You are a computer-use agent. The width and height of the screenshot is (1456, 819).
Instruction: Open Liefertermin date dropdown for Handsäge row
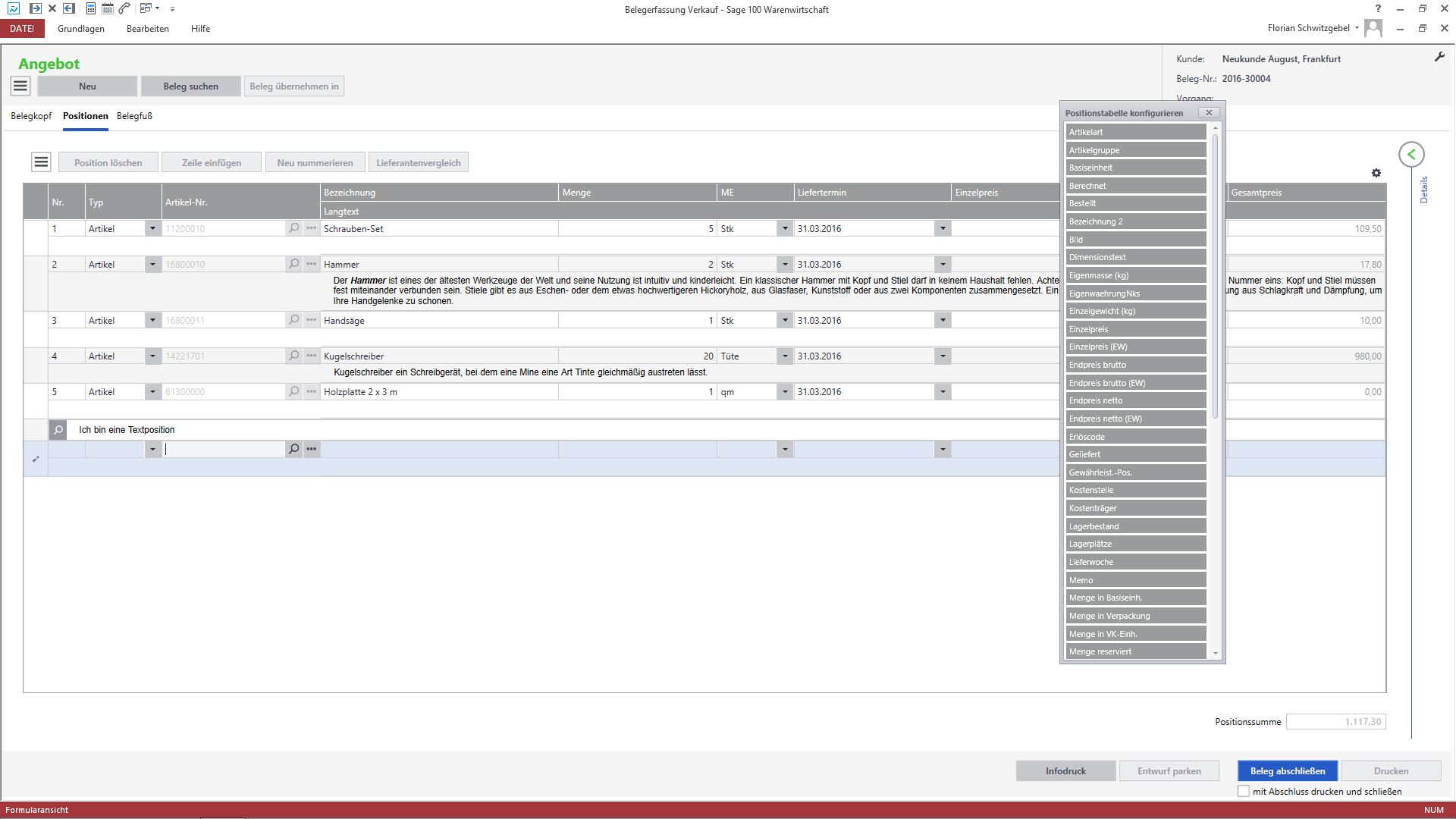[x=943, y=320]
